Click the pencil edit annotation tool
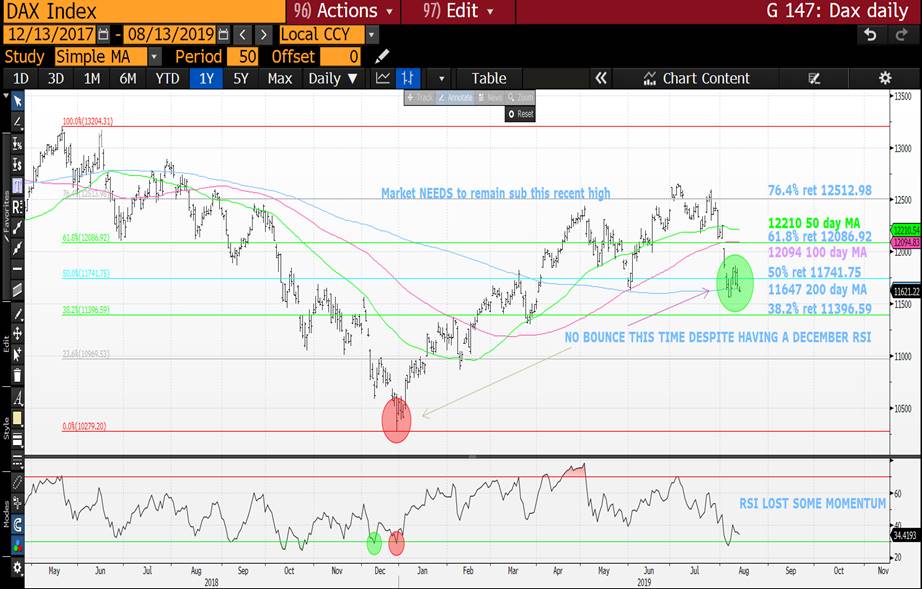922x589 pixels. (18, 313)
